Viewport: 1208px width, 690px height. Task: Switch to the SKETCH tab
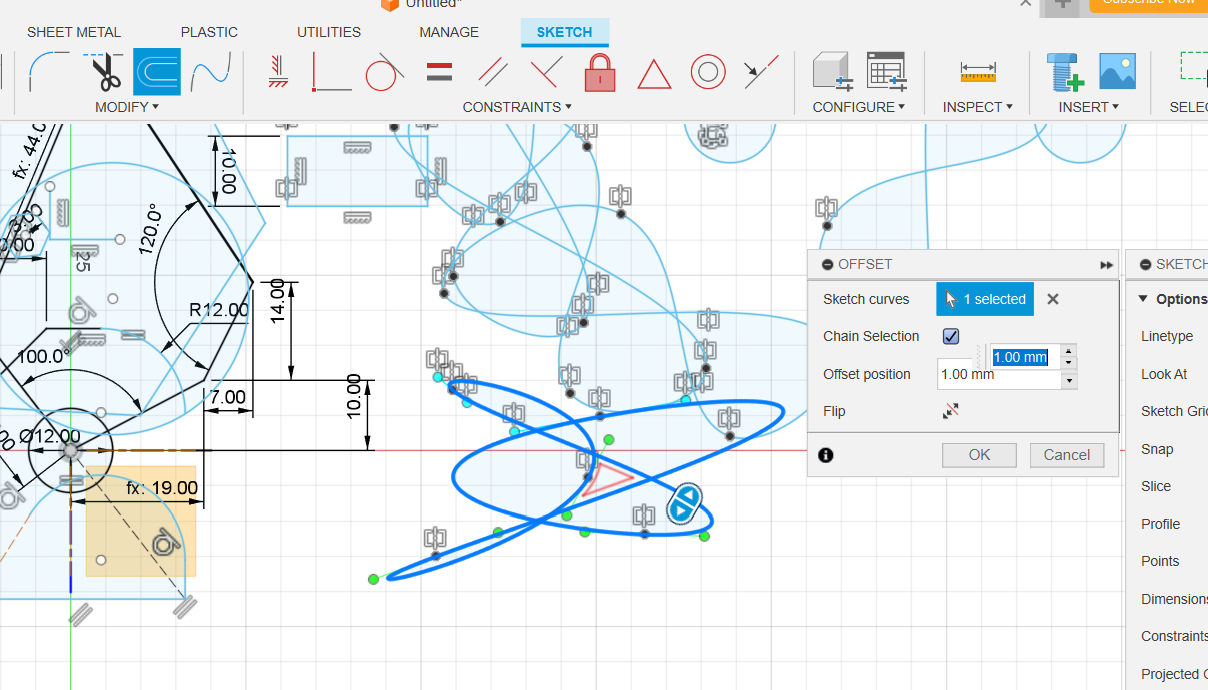[x=565, y=32]
